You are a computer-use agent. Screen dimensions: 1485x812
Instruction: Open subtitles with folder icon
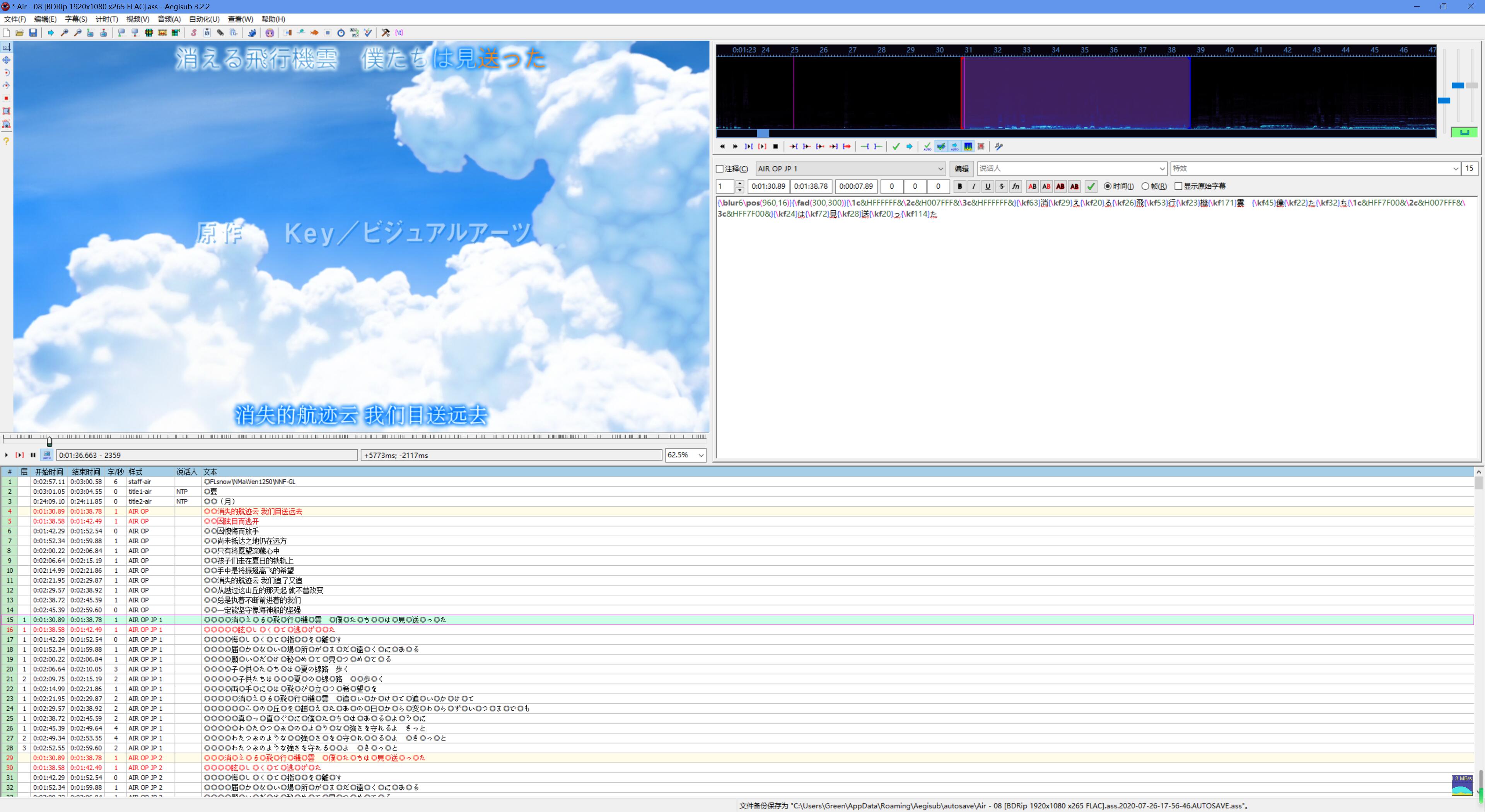pos(20,33)
